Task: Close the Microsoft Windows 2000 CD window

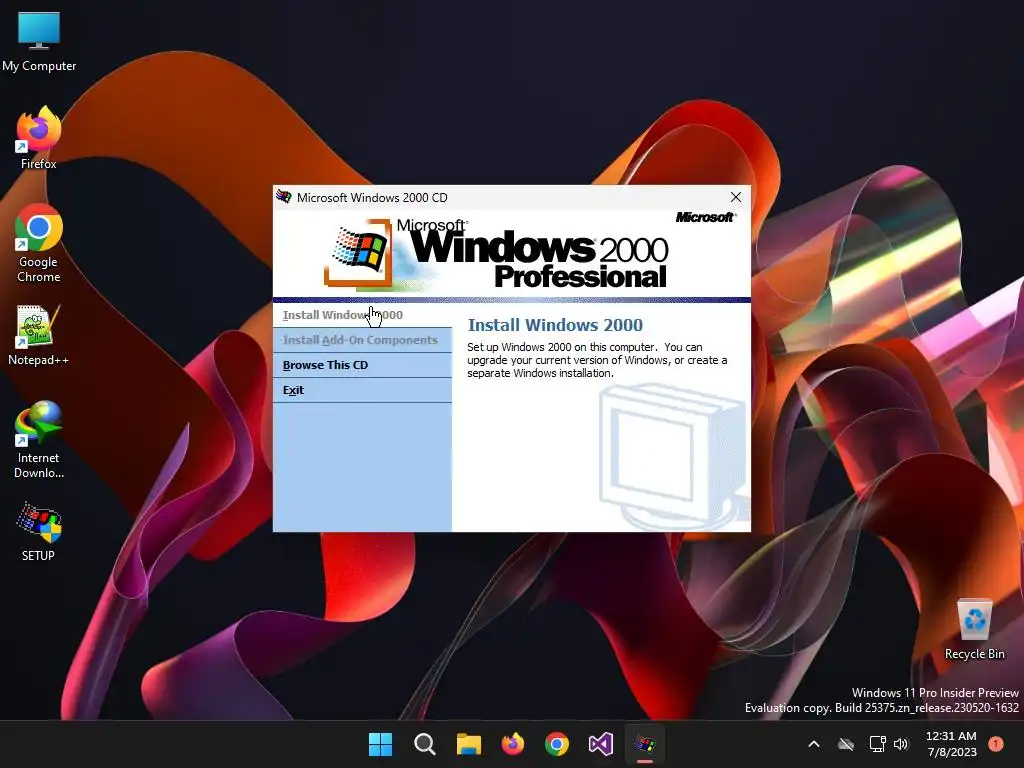Action: [x=735, y=197]
